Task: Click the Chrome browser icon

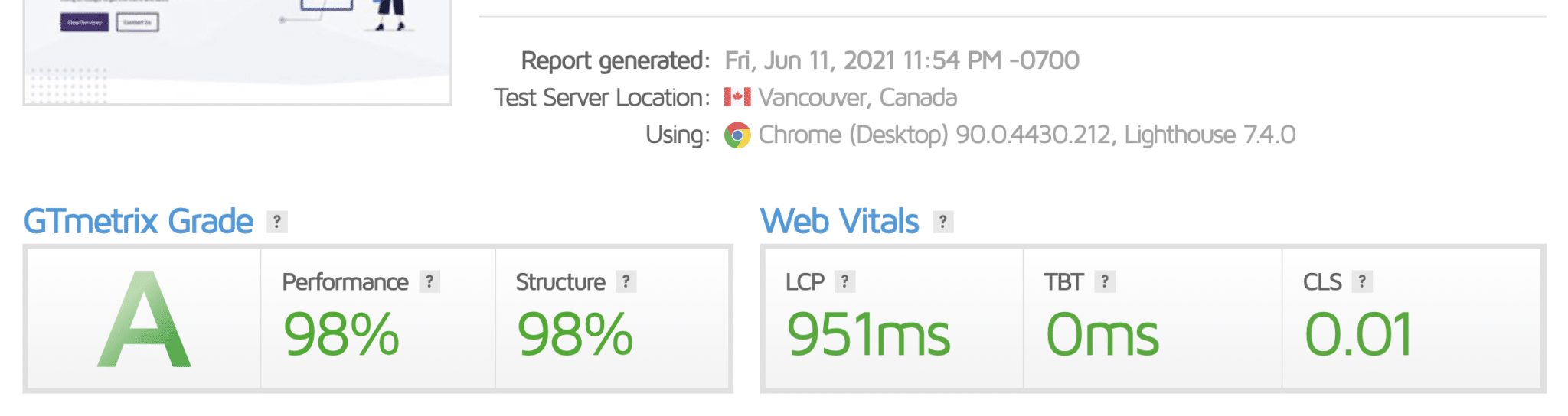Action: tap(737, 135)
